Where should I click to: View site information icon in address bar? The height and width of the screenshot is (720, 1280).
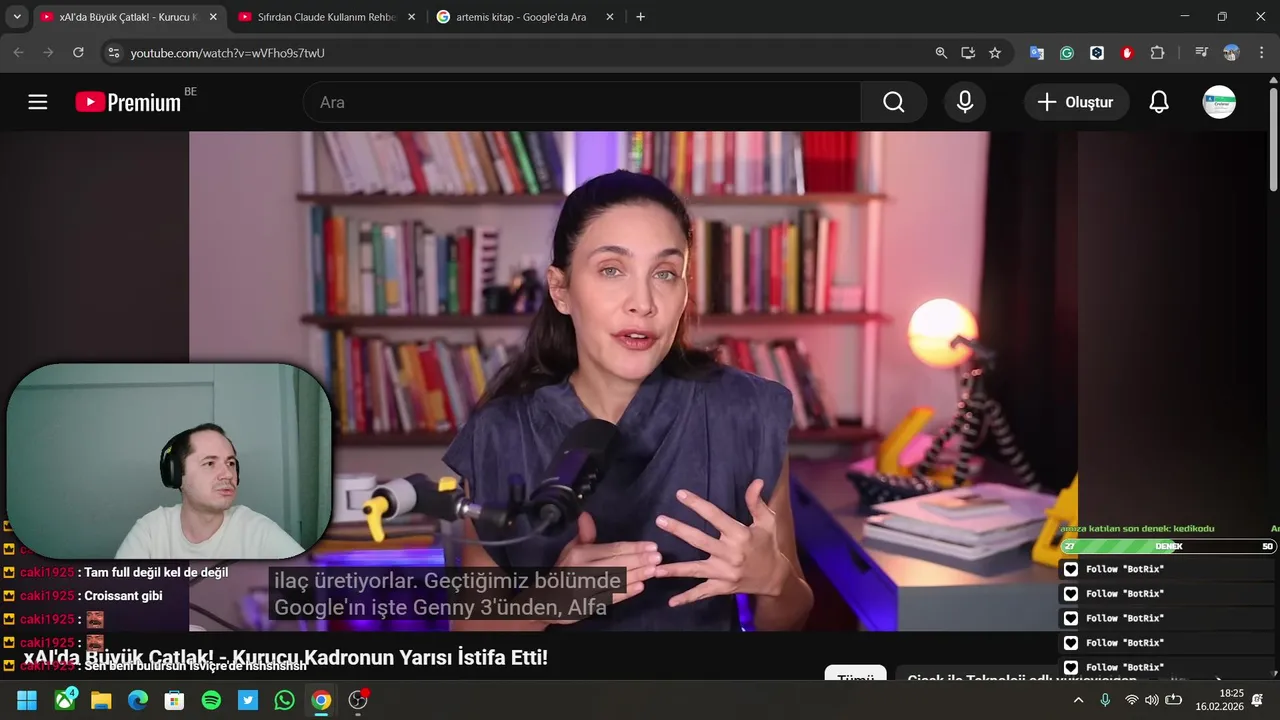113,53
